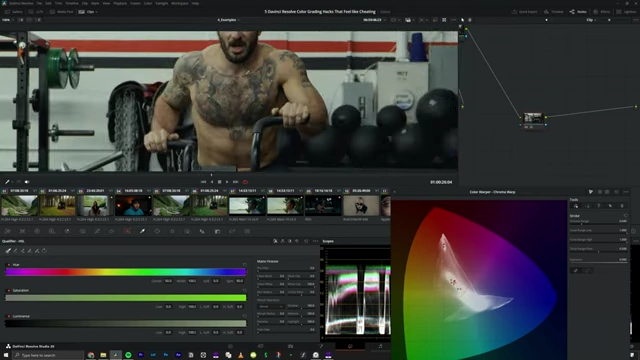
Task: Open the Windows taskbar search box
Action: (48, 355)
